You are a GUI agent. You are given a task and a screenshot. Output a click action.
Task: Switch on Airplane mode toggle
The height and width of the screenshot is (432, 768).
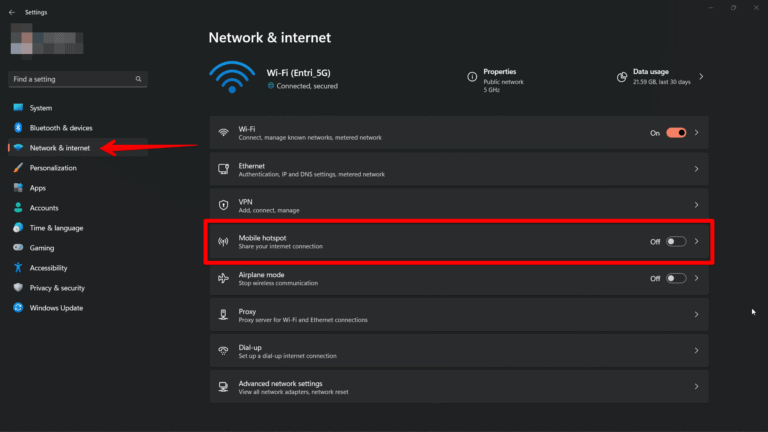tap(676, 278)
